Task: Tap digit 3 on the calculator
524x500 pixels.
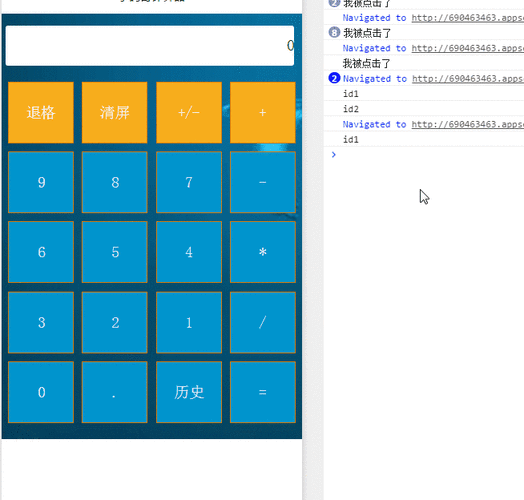Action: point(41,323)
